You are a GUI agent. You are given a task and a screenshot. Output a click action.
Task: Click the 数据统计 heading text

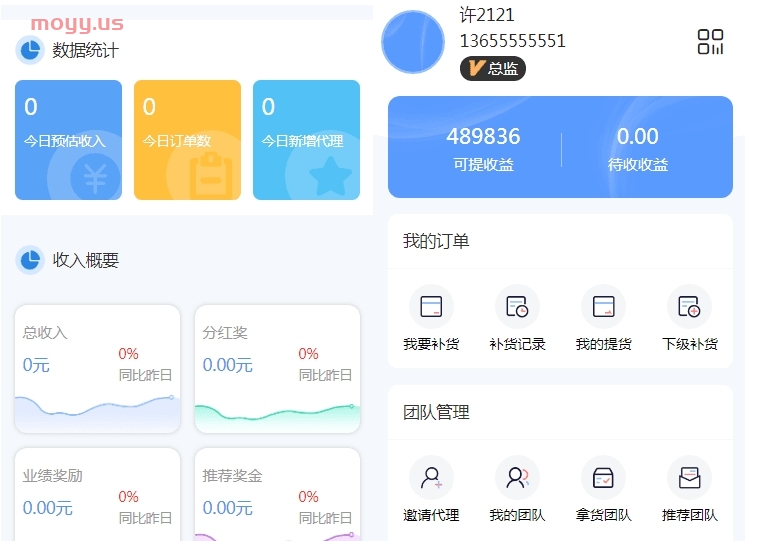point(86,50)
